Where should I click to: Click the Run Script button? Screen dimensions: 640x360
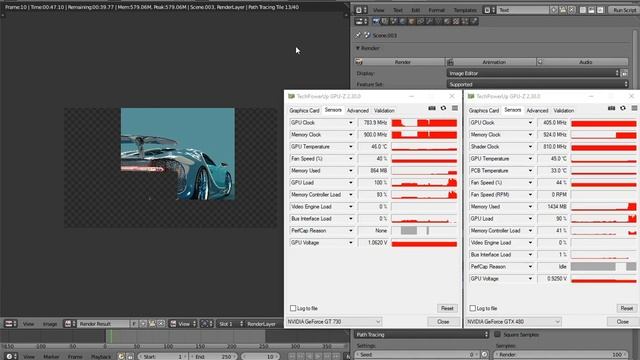624,10
